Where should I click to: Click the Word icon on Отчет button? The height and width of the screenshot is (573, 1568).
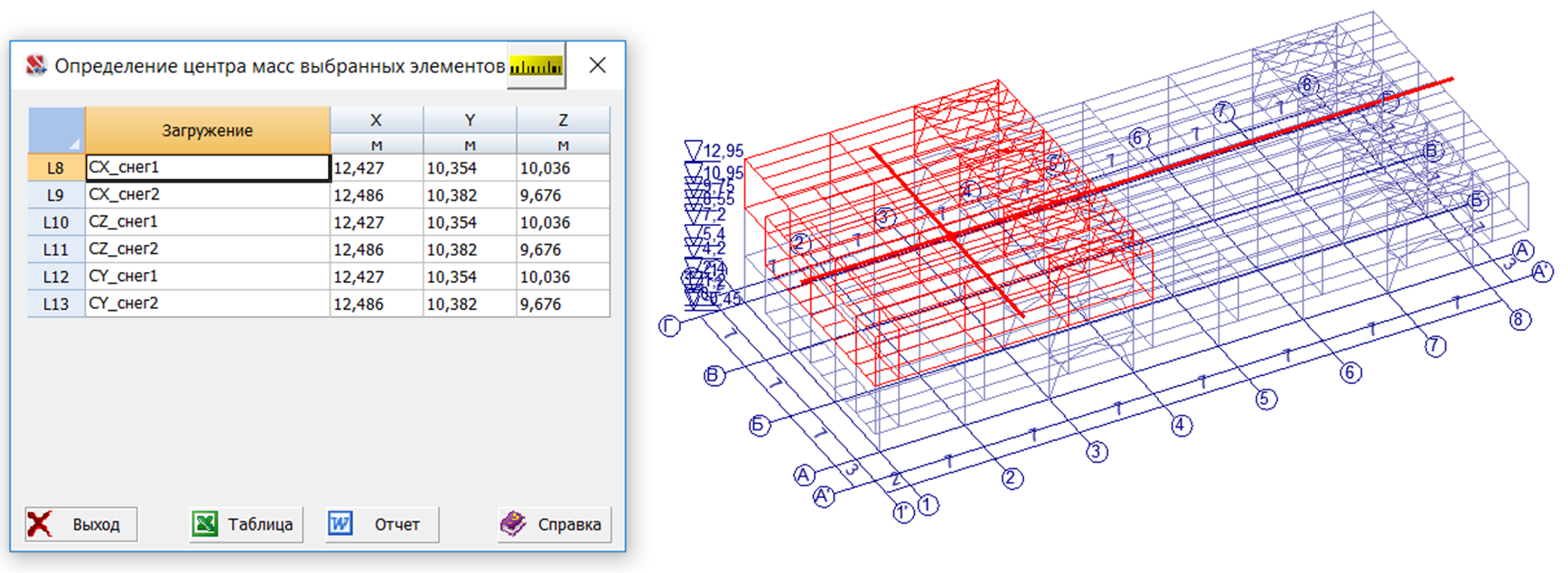[x=341, y=524]
